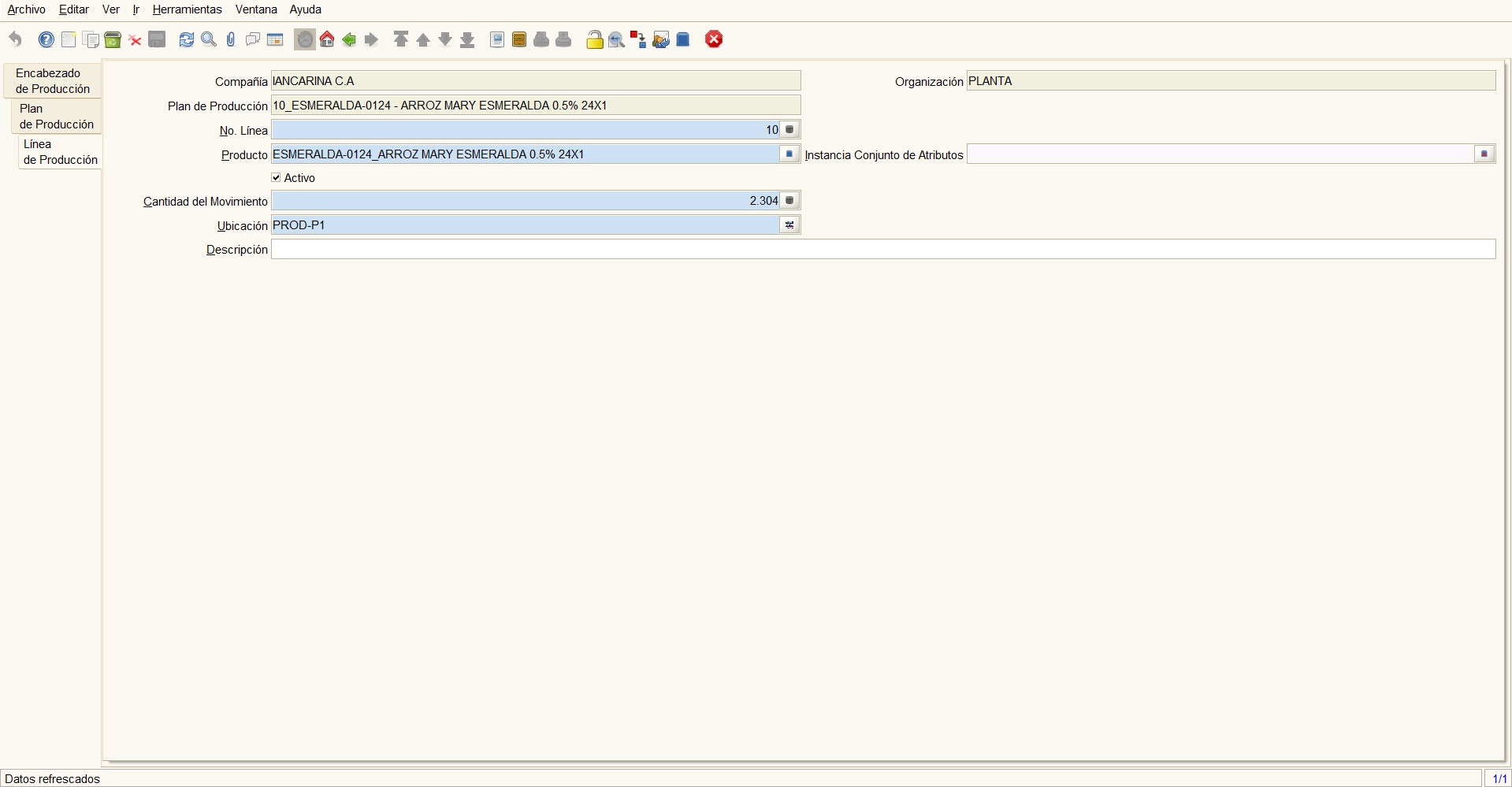Screen dimensions: 1512x787
Task: Click the Cantidad del Movimiento value field
Action: point(526,201)
